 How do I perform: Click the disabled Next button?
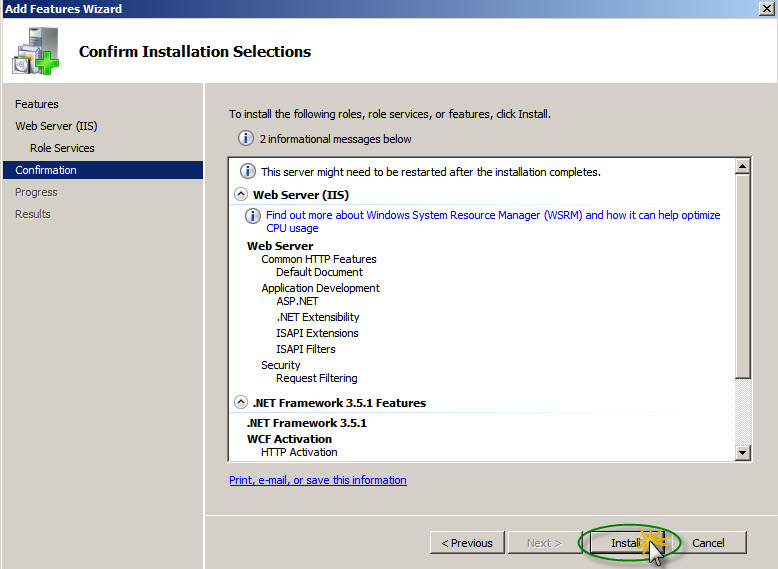pos(544,543)
